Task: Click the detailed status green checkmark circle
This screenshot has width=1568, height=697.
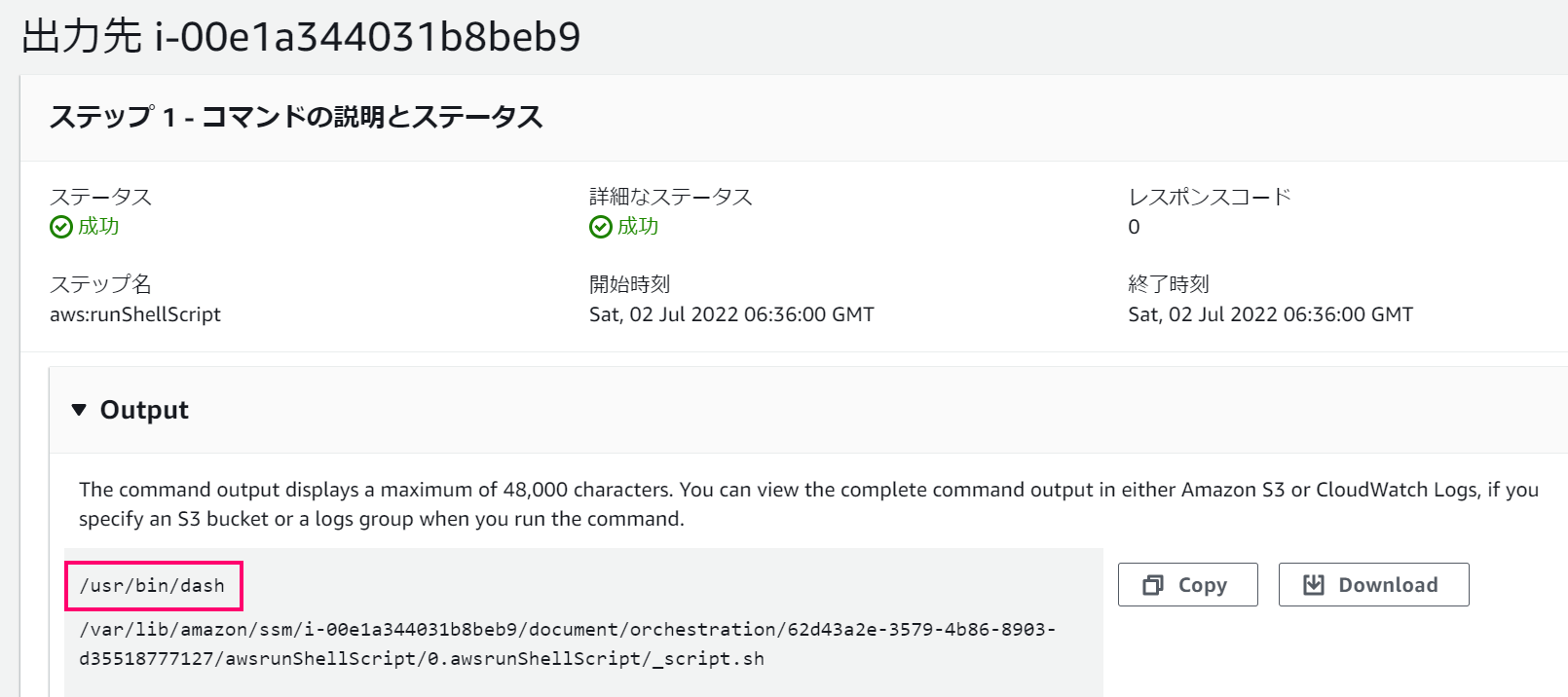Action: coord(599,227)
